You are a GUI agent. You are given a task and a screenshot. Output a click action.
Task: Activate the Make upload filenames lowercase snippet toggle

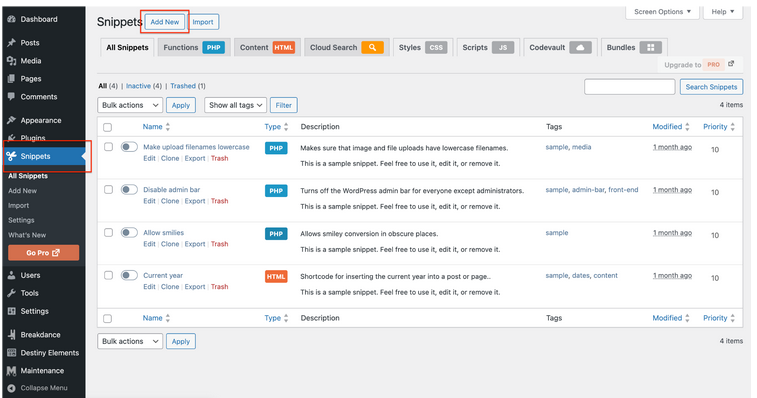(x=129, y=146)
